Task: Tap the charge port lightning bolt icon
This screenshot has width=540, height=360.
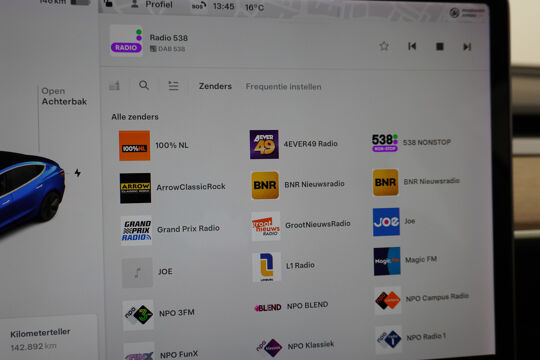Action: click(x=78, y=173)
